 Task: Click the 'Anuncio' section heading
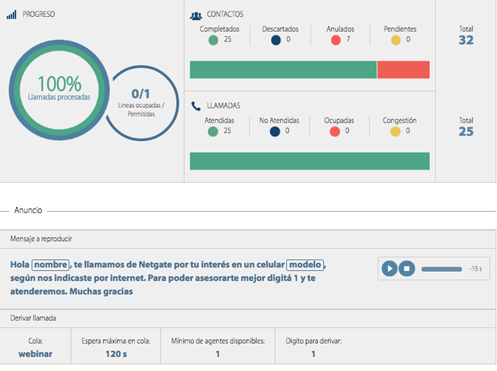(x=28, y=210)
